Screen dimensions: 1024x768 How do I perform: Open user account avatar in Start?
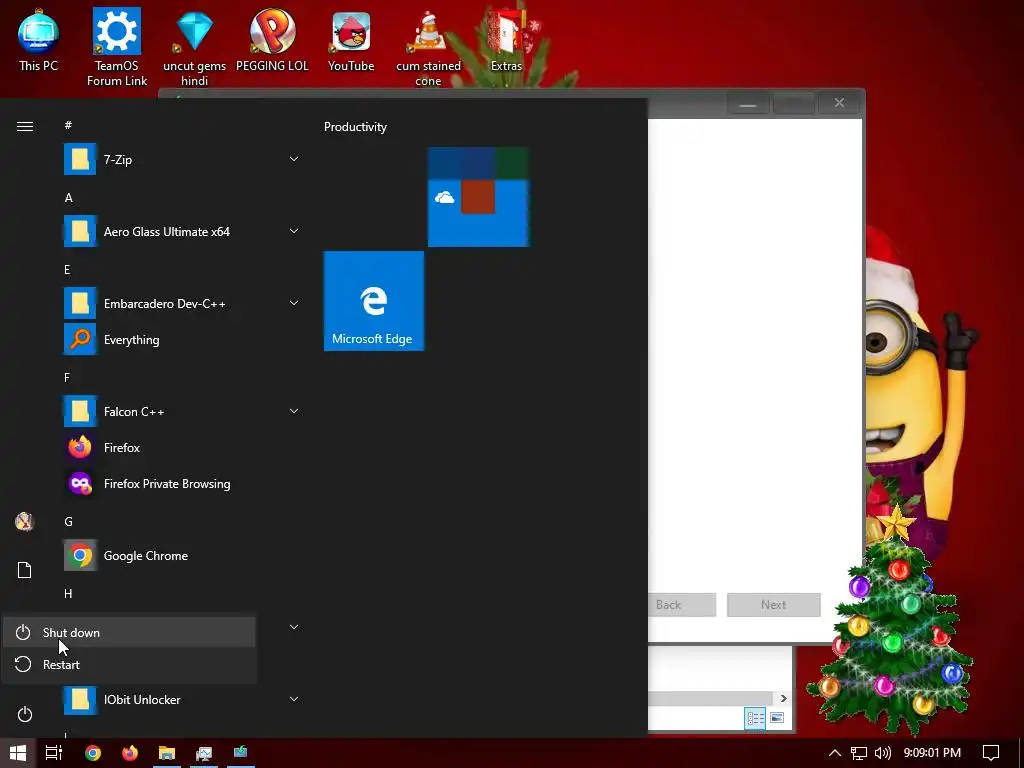coord(25,521)
